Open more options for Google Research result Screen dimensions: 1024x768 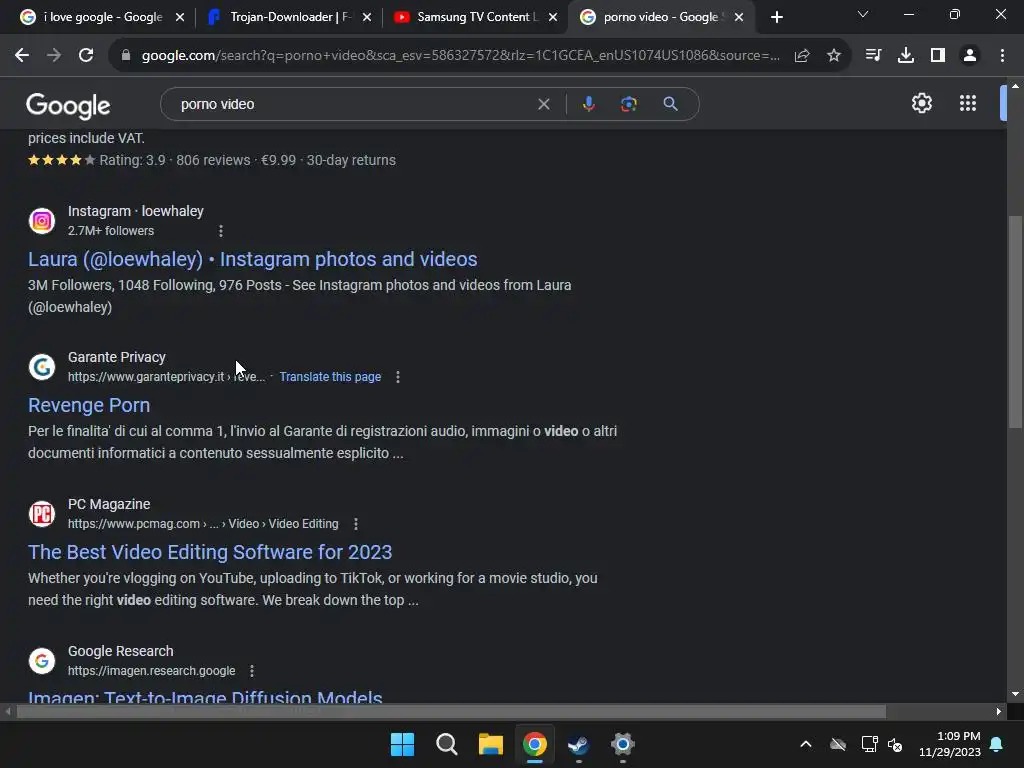click(252, 671)
